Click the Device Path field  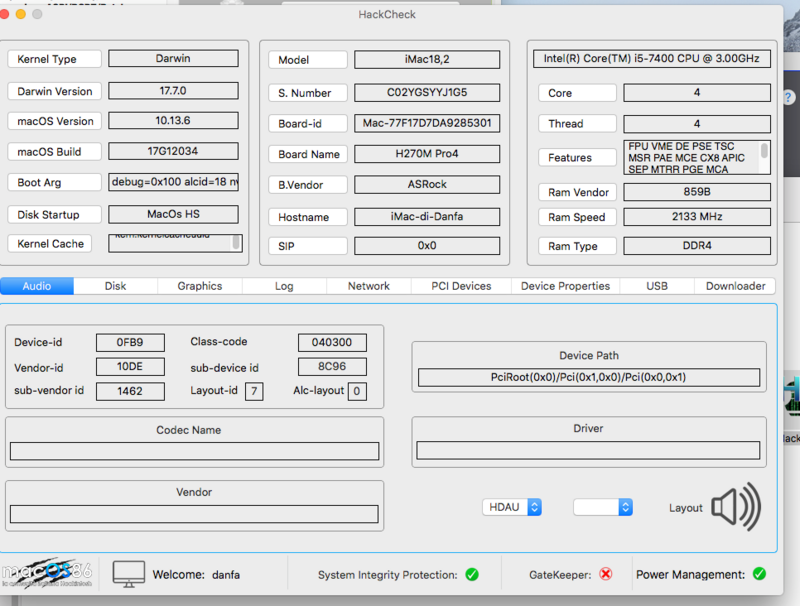(x=589, y=377)
